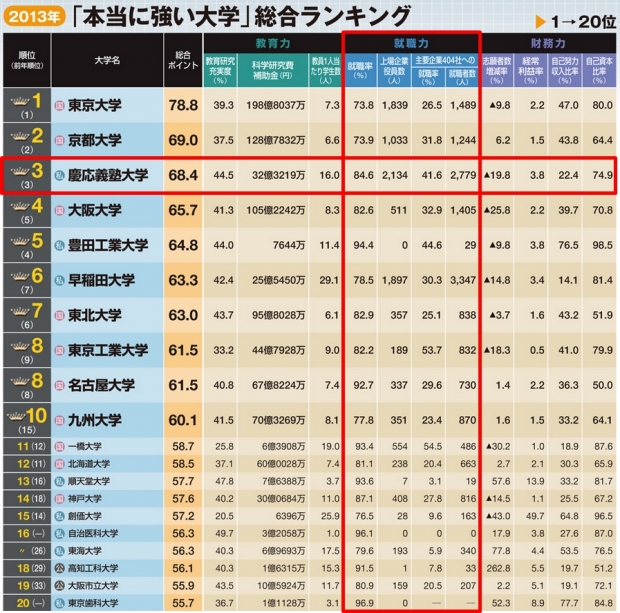Click the 大学名 column header
The height and width of the screenshot is (613, 620).
pyautogui.click(x=107, y=60)
